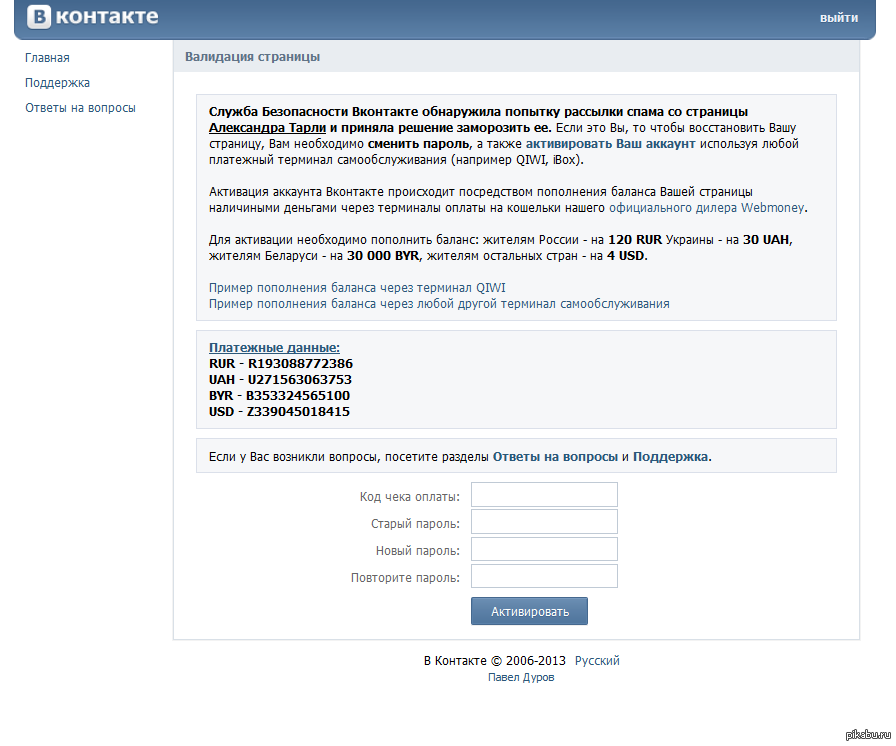Follow the активировать Ваш аккаунт link
The height and width of the screenshot is (746, 896).
coord(610,144)
